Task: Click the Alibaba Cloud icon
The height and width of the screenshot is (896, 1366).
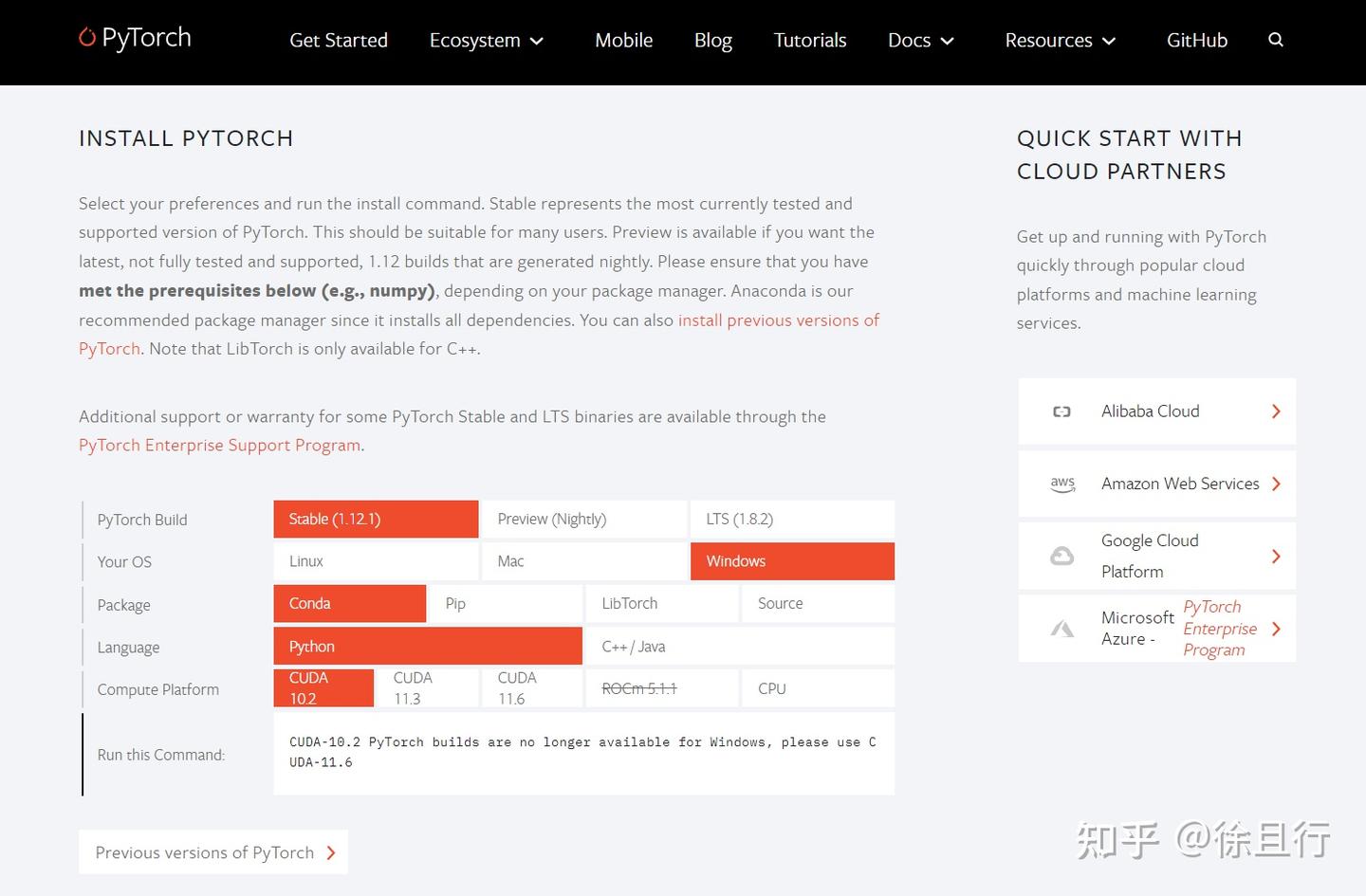Action: pos(1061,411)
